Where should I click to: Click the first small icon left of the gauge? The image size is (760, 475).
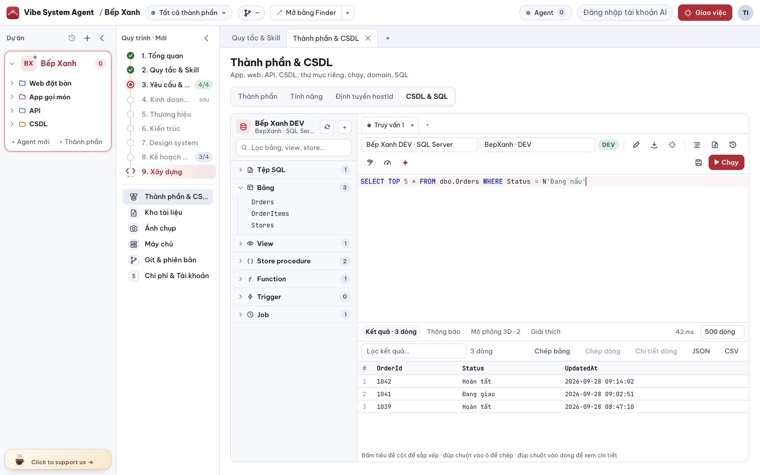[x=370, y=162]
